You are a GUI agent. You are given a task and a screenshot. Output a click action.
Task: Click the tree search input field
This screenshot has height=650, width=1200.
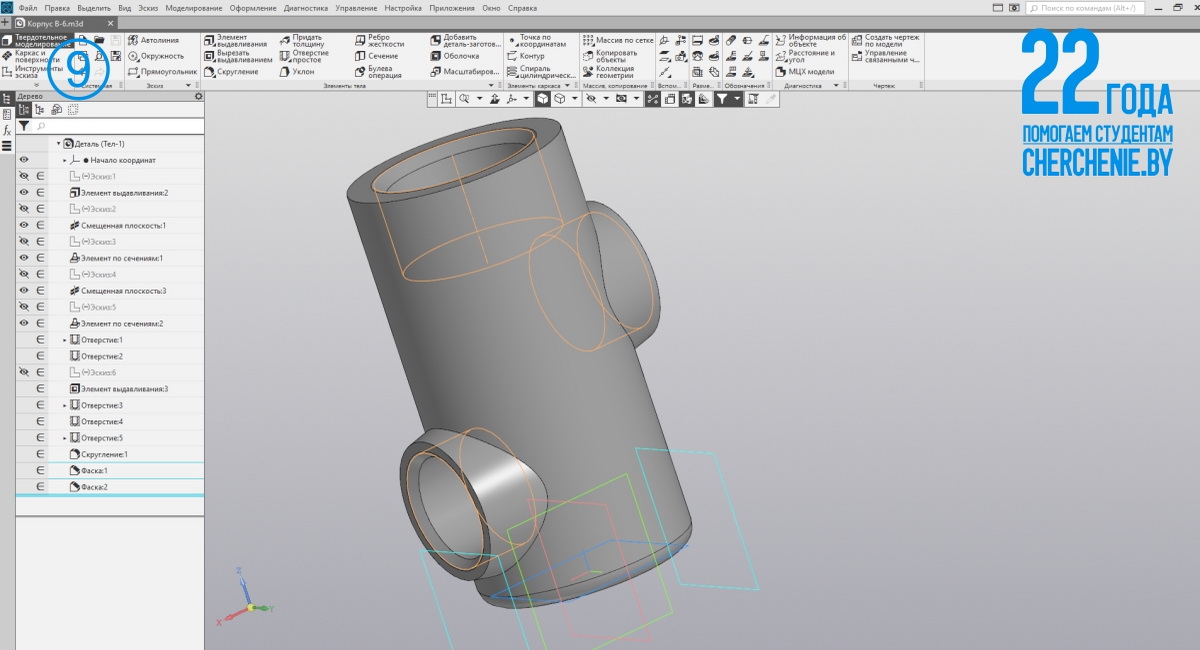pos(115,127)
